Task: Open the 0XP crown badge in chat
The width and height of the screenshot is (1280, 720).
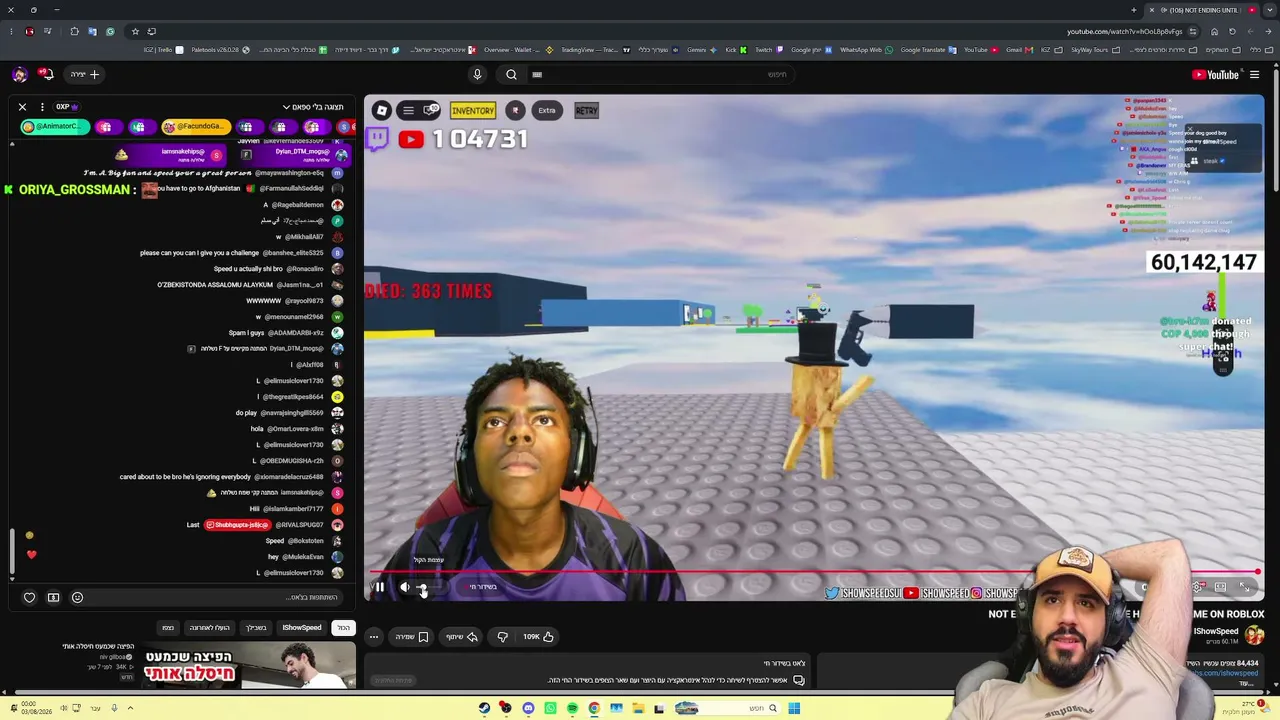Action: [x=67, y=107]
